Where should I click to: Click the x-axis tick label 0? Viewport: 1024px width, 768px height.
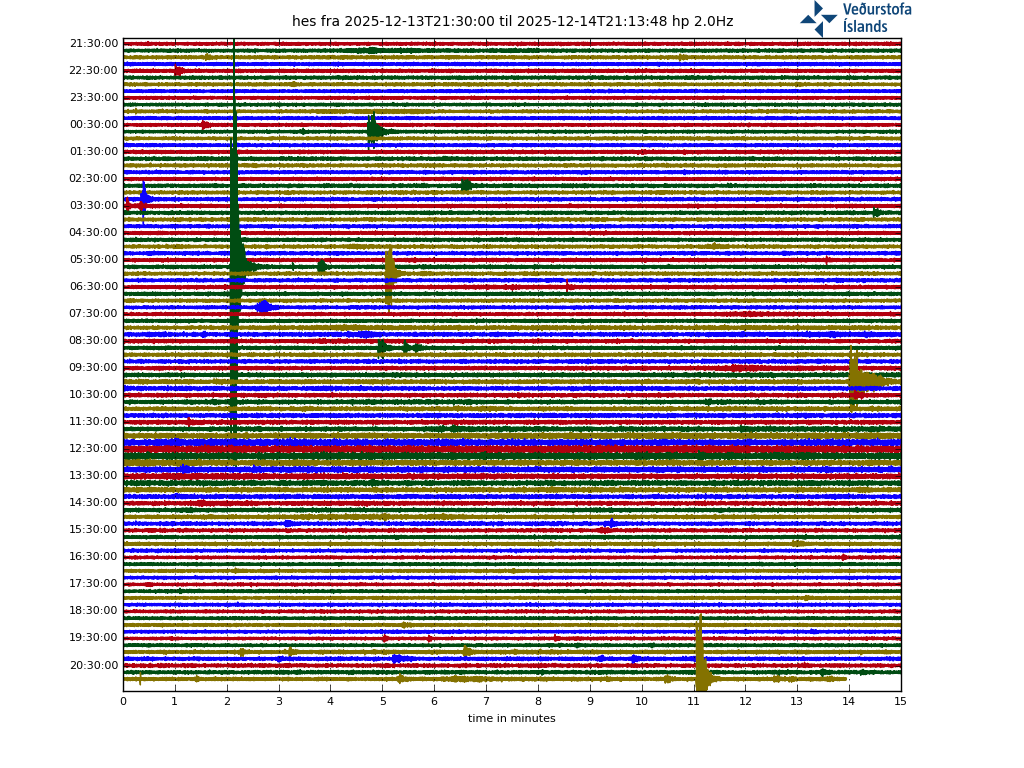coord(123,702)
